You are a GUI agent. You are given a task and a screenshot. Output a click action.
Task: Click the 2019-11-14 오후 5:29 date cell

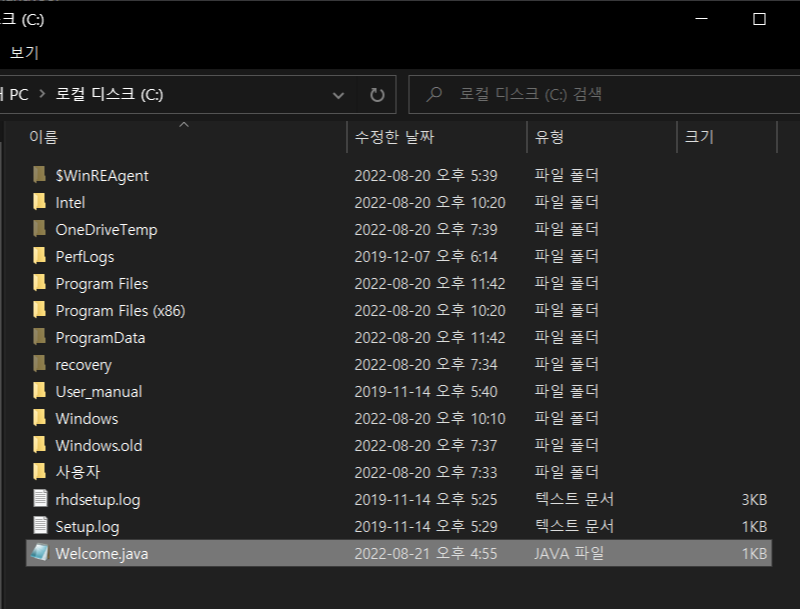point(426,526)
